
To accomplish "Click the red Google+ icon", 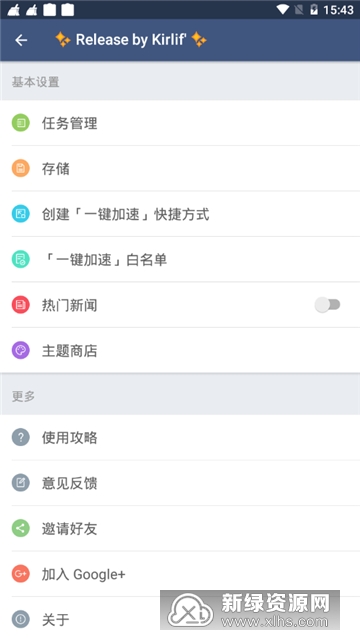I will [20, 574].
